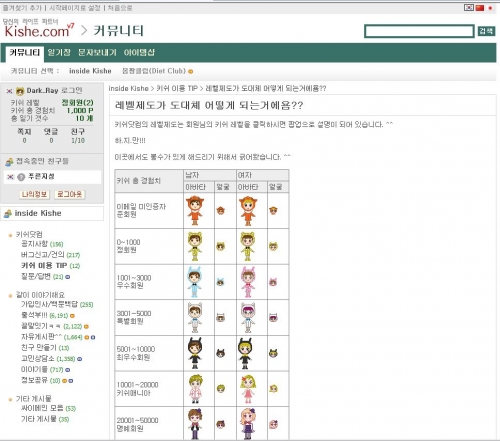Click the 푸른지성 friend status icon
This screenshot has height=441, width=500.
point(21,177)
